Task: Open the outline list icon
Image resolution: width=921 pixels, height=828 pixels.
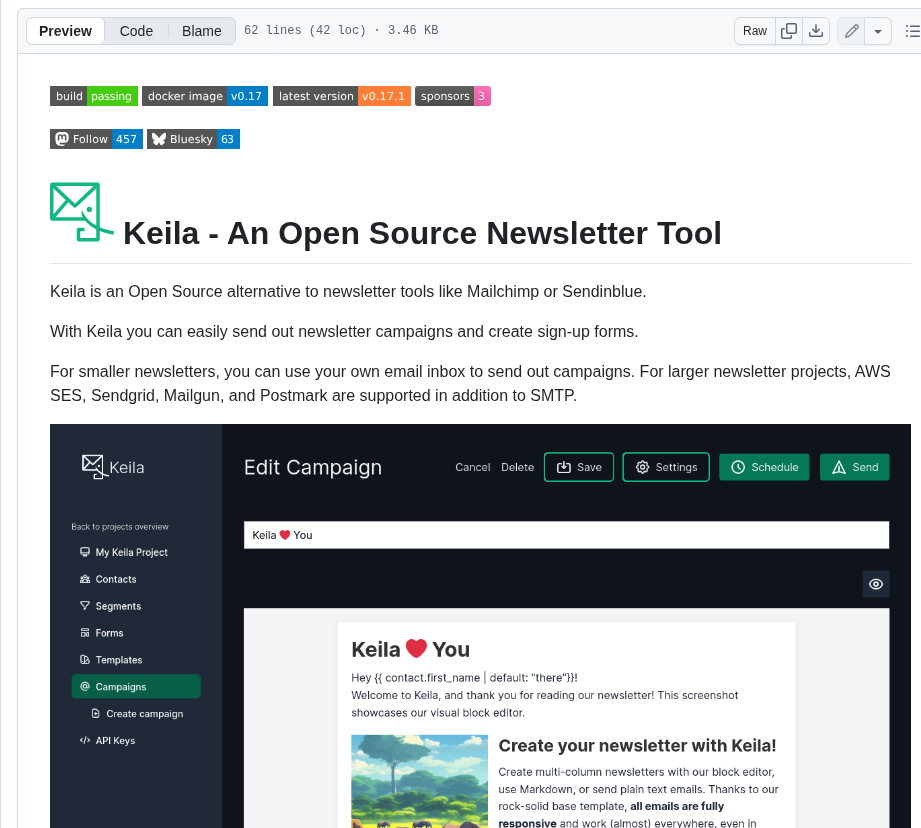Action: coord(912,31)
